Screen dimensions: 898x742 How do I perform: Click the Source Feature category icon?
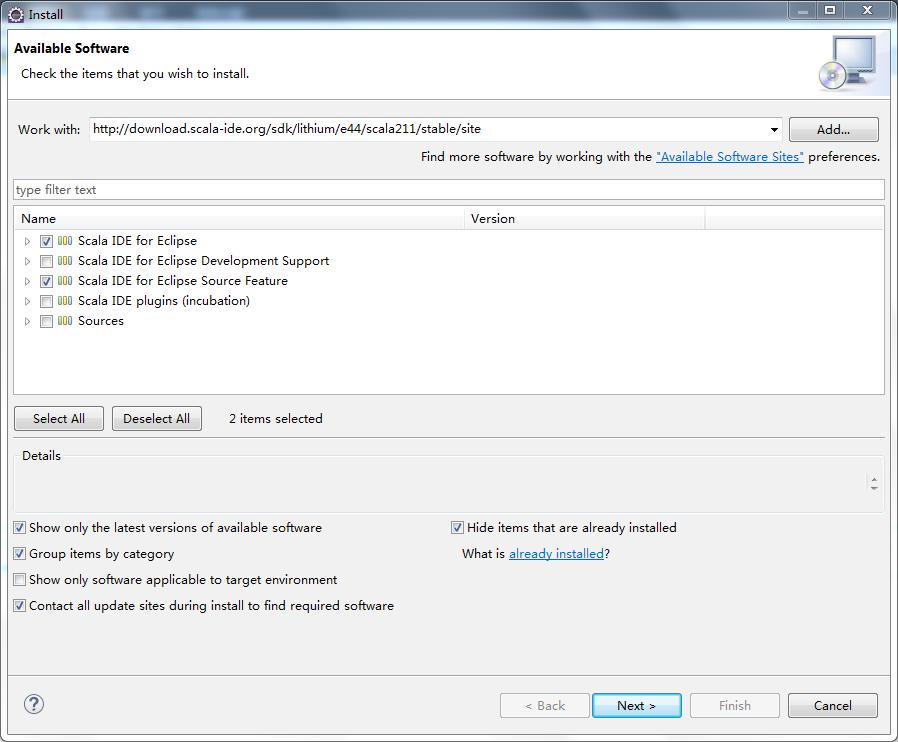point(65,281)
